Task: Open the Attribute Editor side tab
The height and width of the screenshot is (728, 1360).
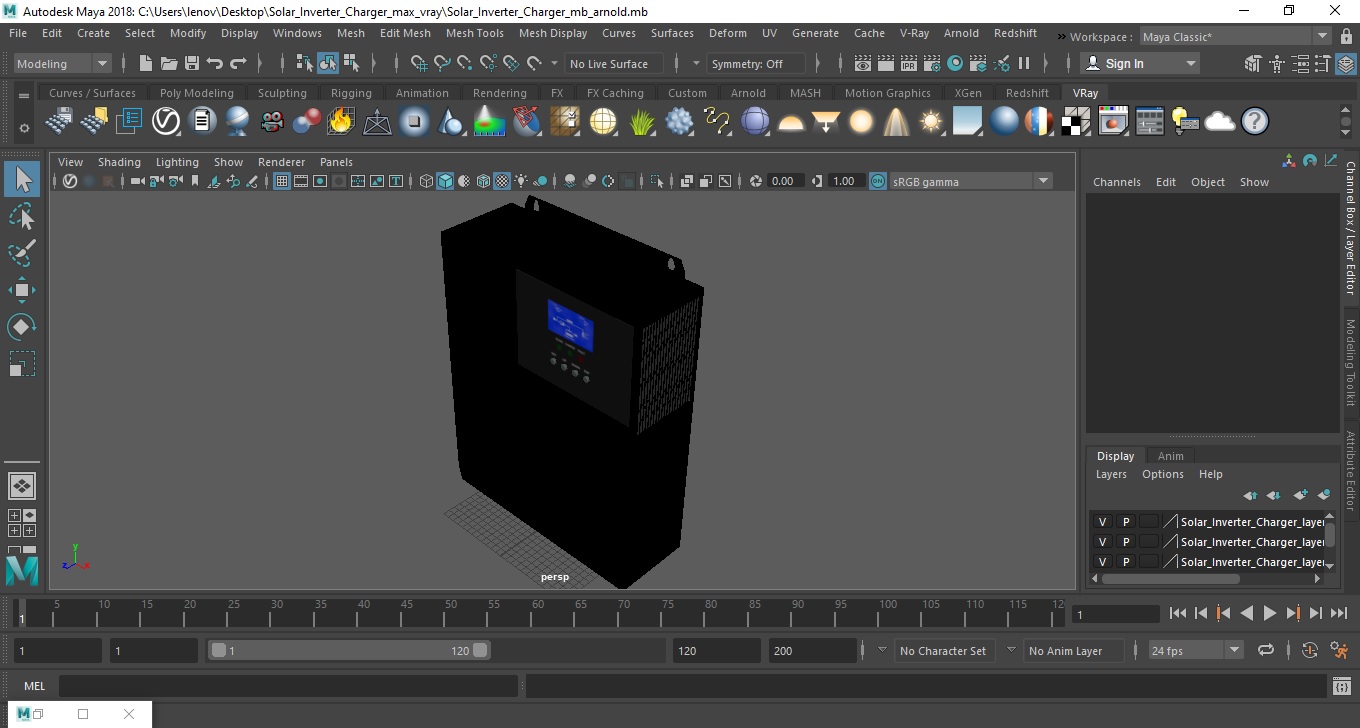Action: (x=1350, y=471)
